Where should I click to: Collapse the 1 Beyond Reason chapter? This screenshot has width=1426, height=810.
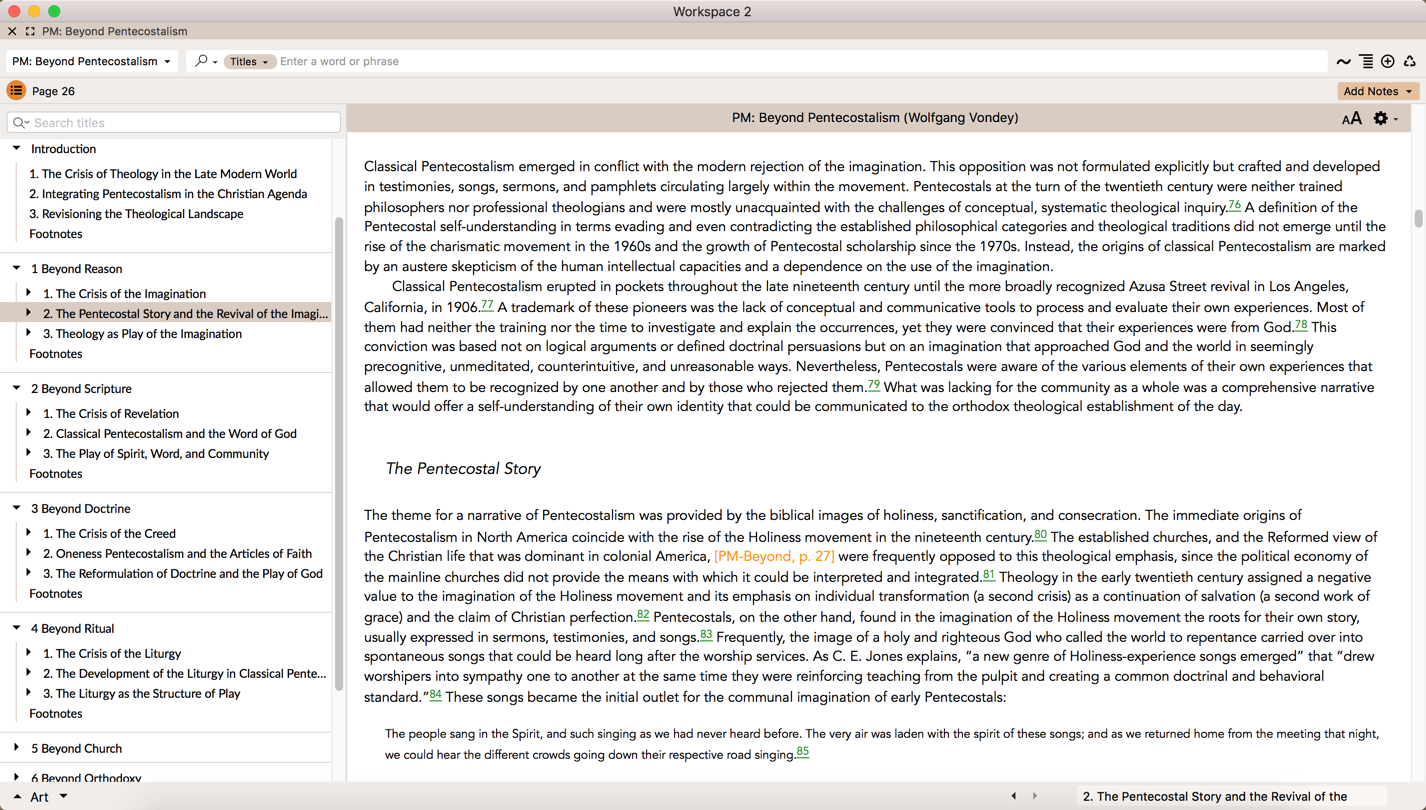[17, 268]
